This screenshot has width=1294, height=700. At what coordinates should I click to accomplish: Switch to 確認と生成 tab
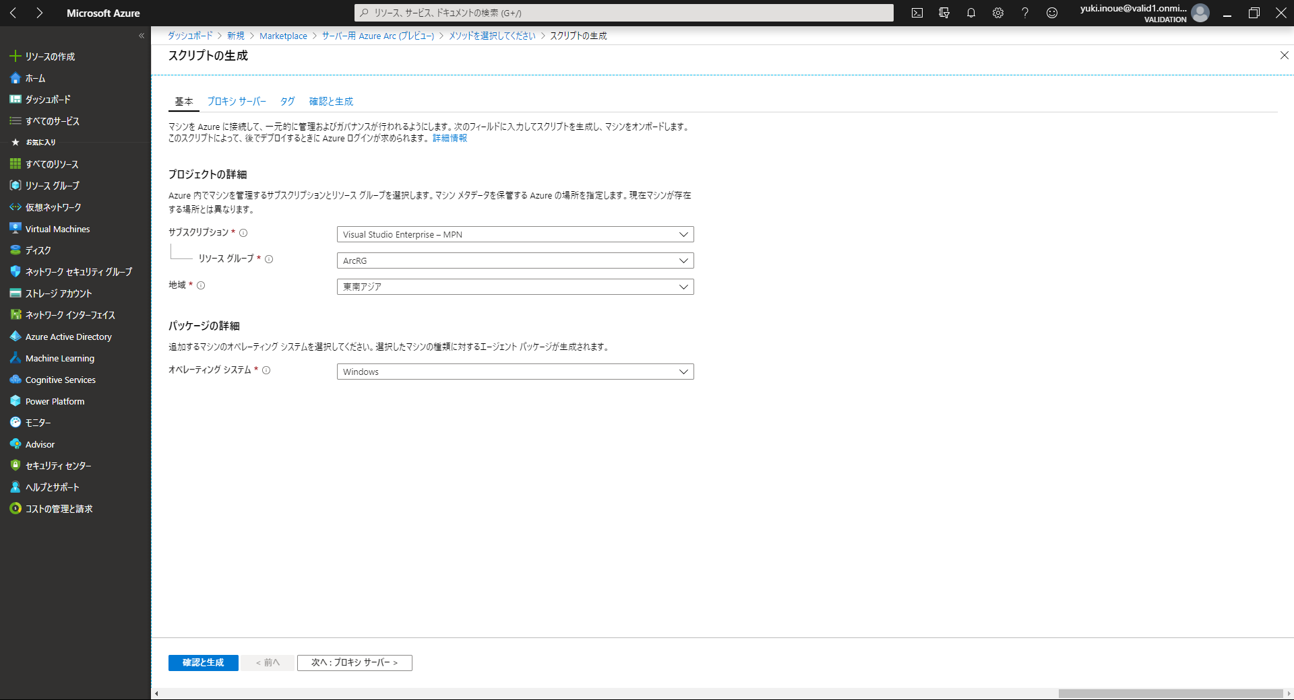331,102
